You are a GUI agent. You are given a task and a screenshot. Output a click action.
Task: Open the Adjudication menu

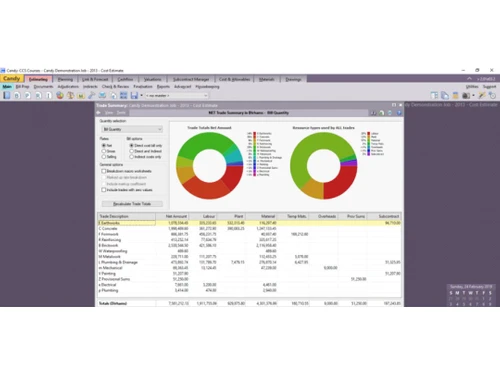(x=68, y=87)
